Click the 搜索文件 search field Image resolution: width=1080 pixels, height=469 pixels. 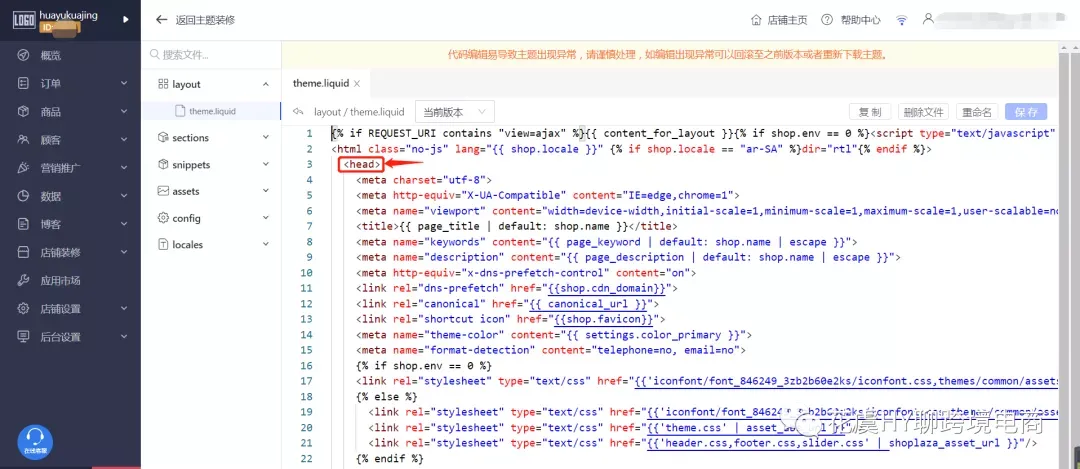pos(211,54)
